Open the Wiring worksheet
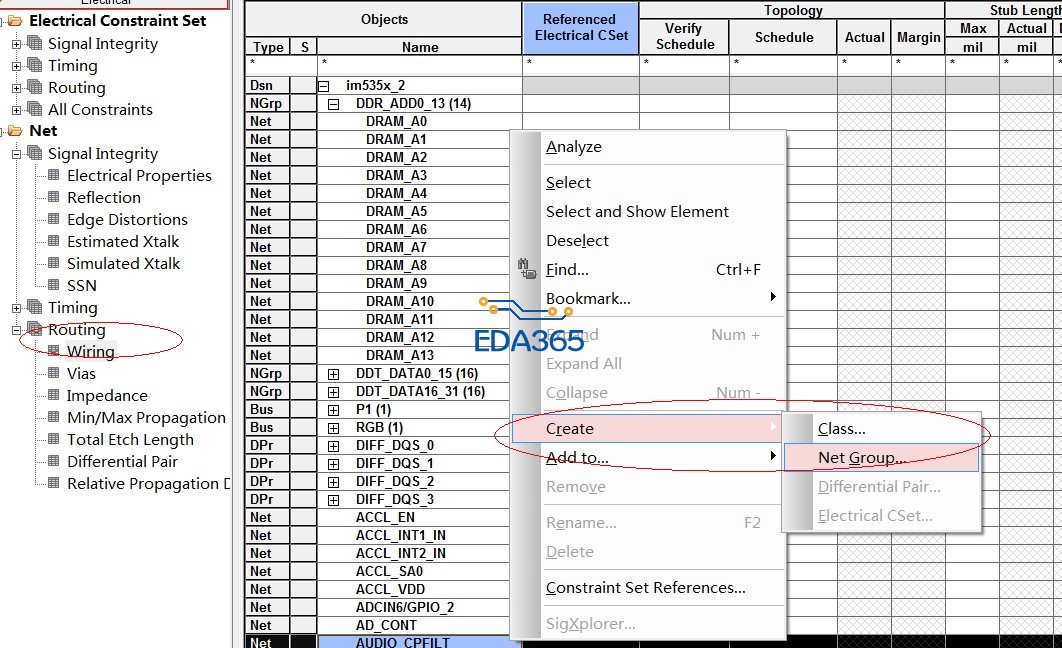This screenshot has width=1062, height=648. point(90,351)
